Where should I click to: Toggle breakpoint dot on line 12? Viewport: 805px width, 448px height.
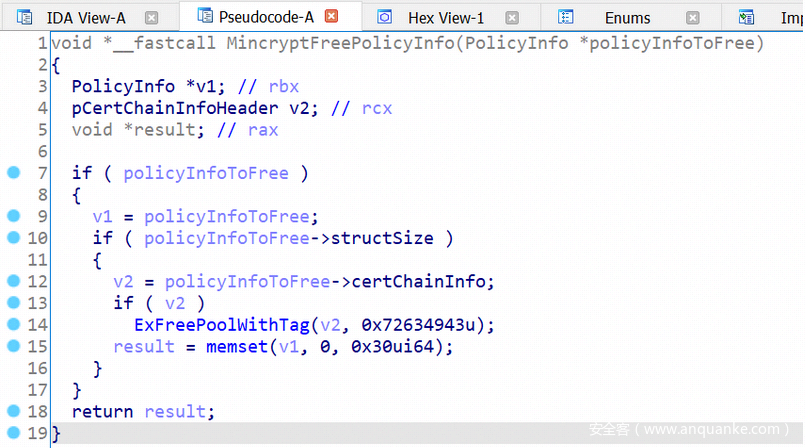14,281
